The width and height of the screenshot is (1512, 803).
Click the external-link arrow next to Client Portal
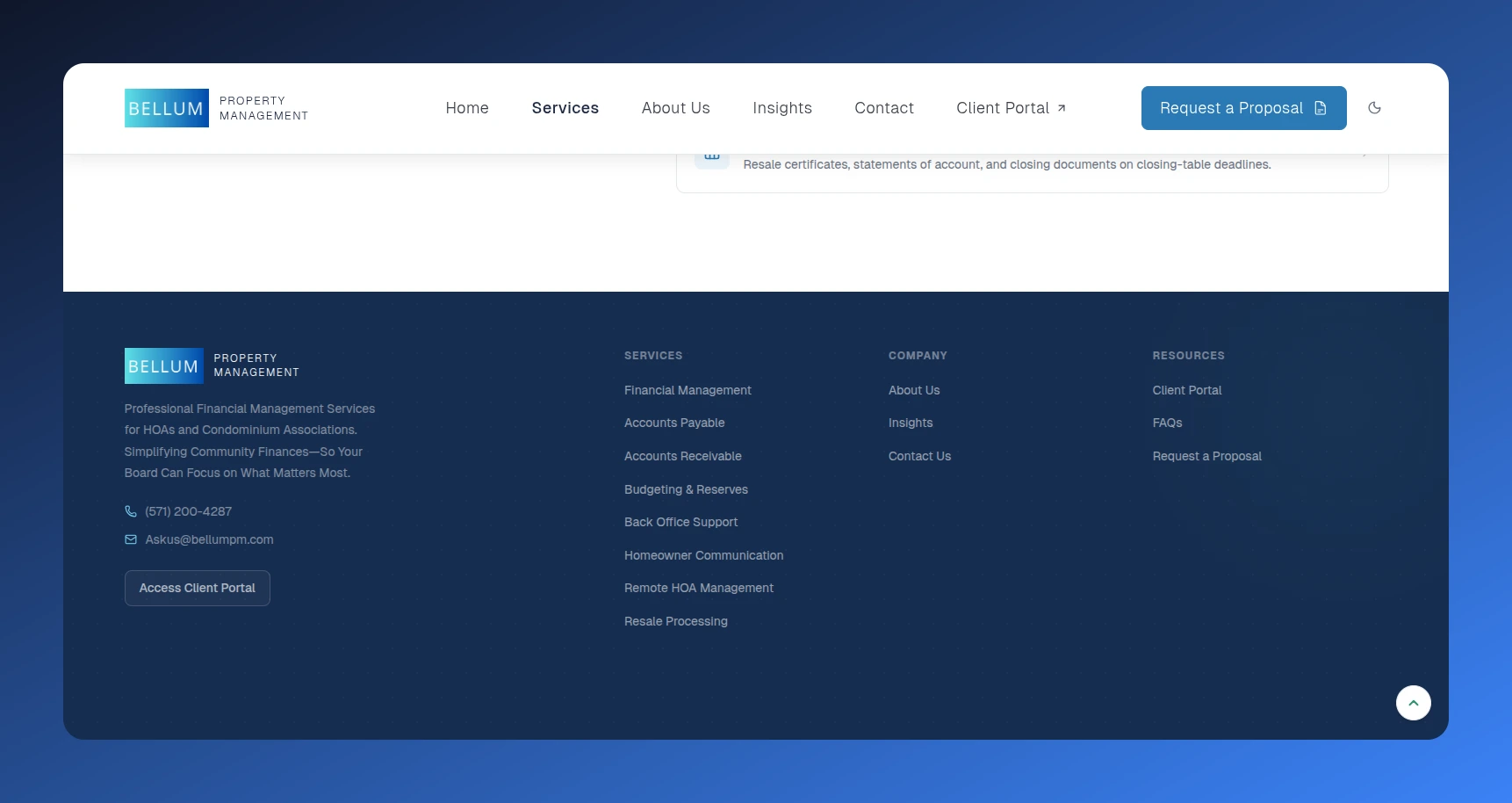[x=1061, y=108]
